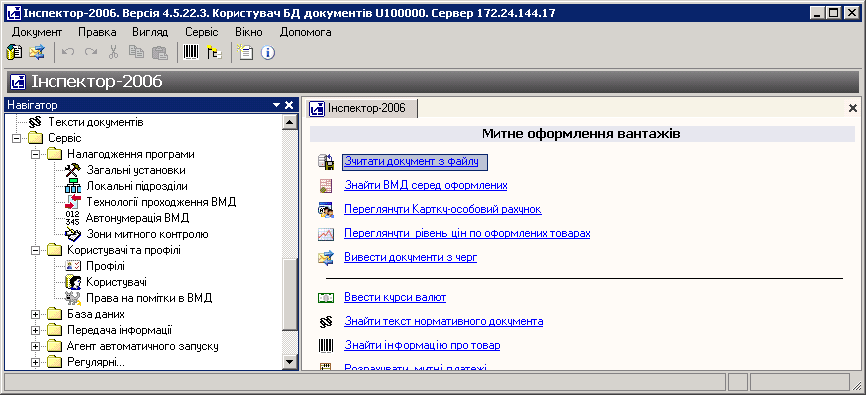Select the Локальні підрозділи text label

pos(137,186)
